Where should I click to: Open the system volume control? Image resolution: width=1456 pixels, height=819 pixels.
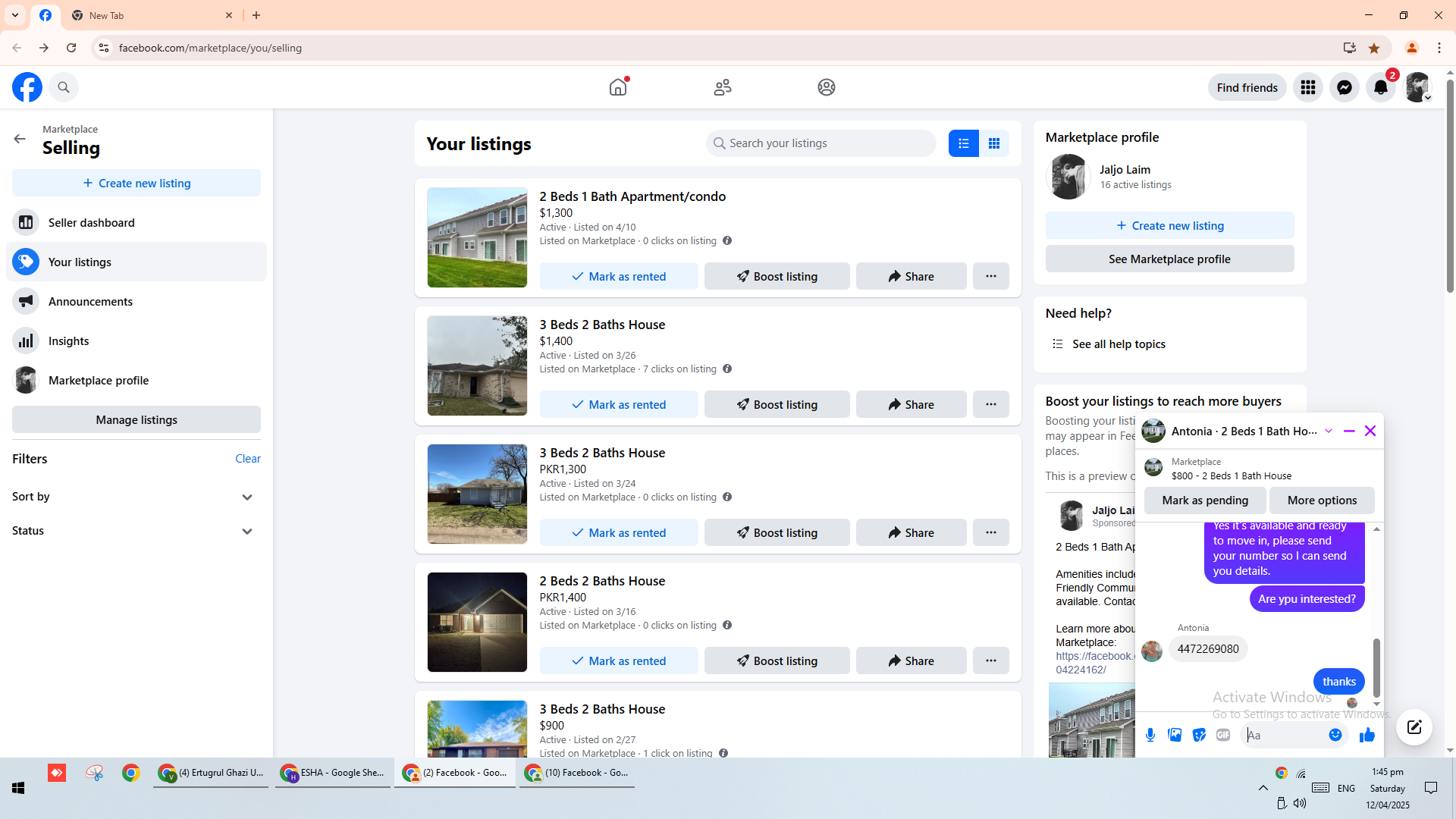coord(1300,803)
